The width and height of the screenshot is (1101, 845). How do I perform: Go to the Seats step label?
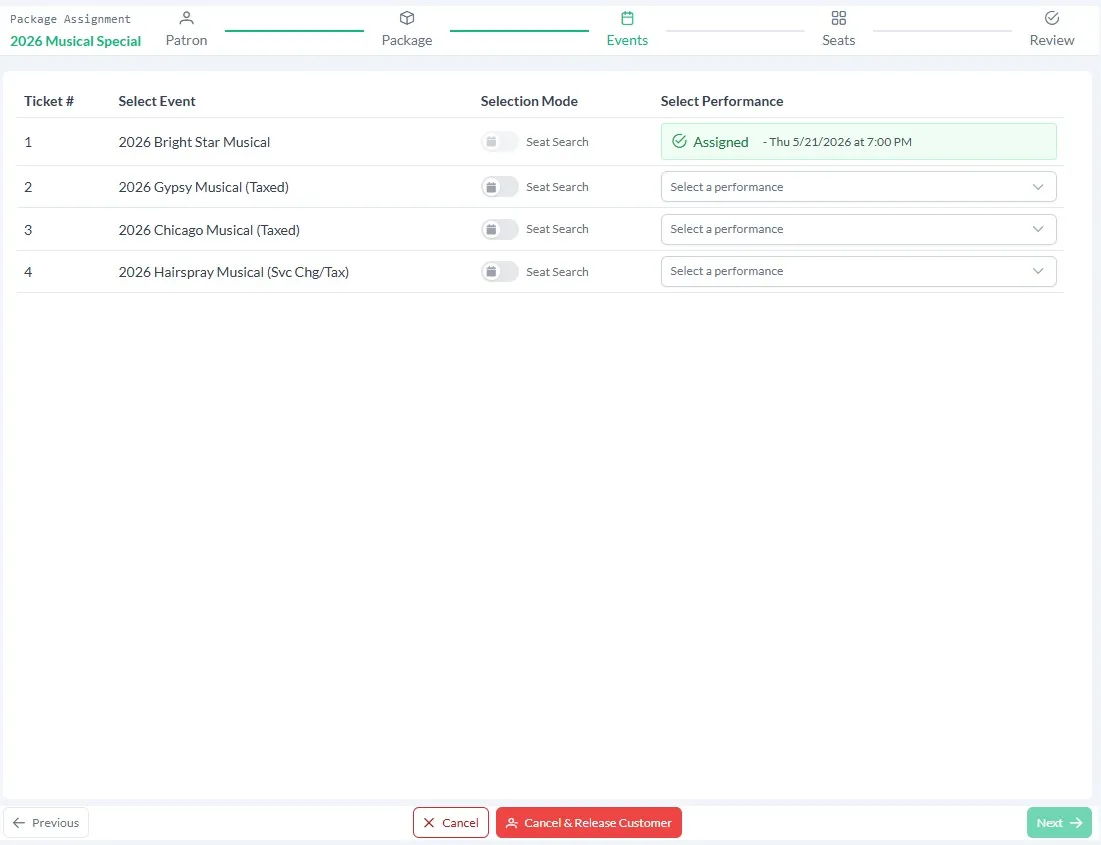838,40
